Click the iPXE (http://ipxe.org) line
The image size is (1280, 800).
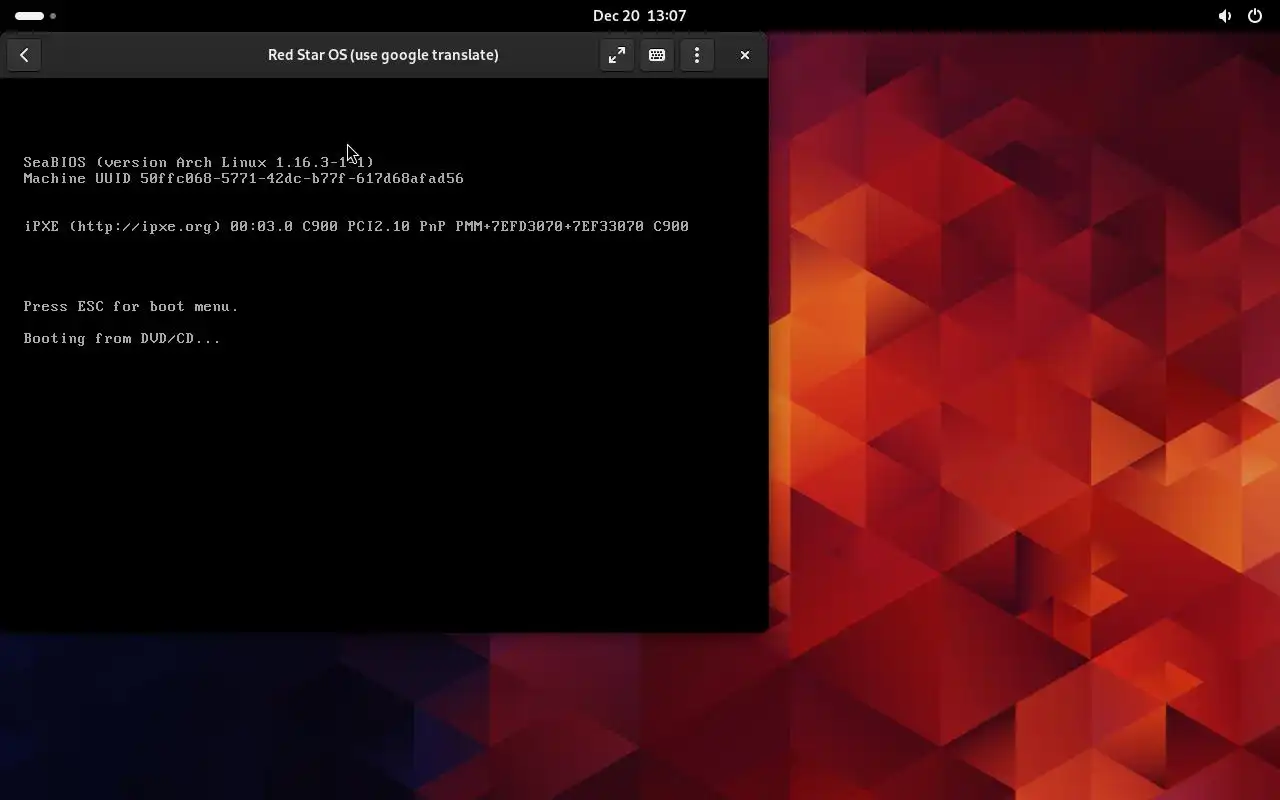point(356,226)
